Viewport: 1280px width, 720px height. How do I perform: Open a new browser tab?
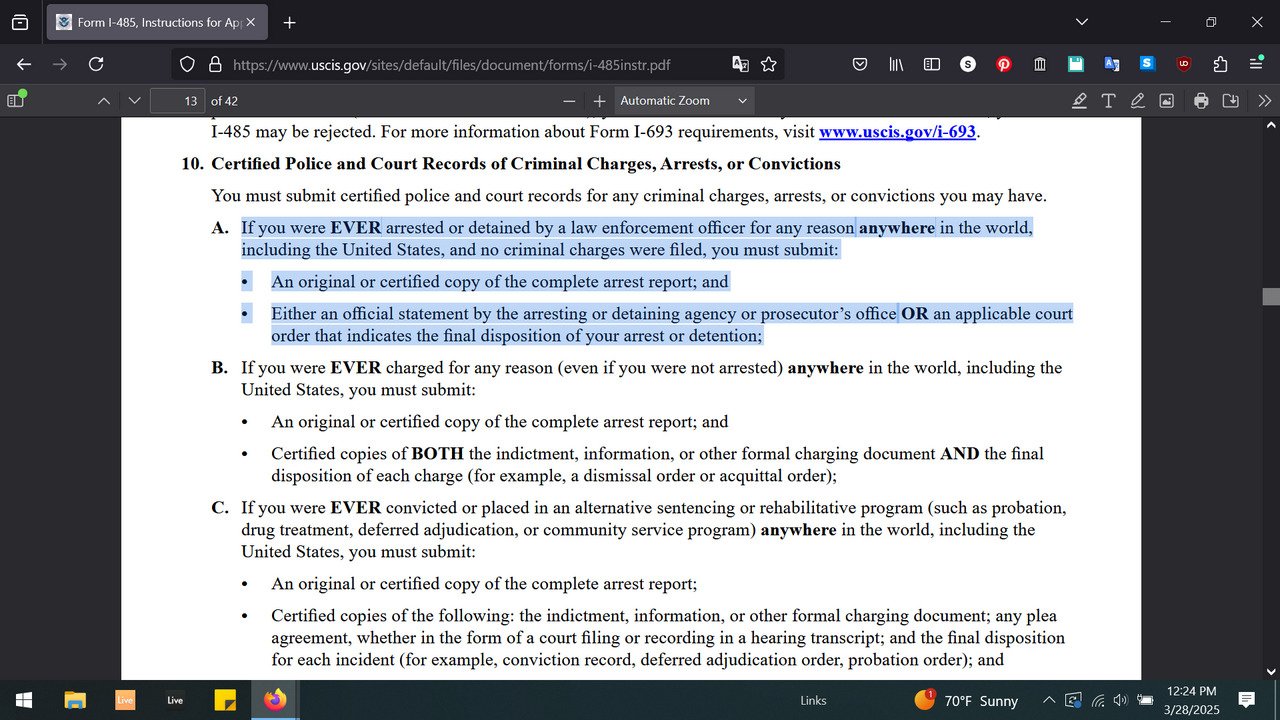point(289,22)
